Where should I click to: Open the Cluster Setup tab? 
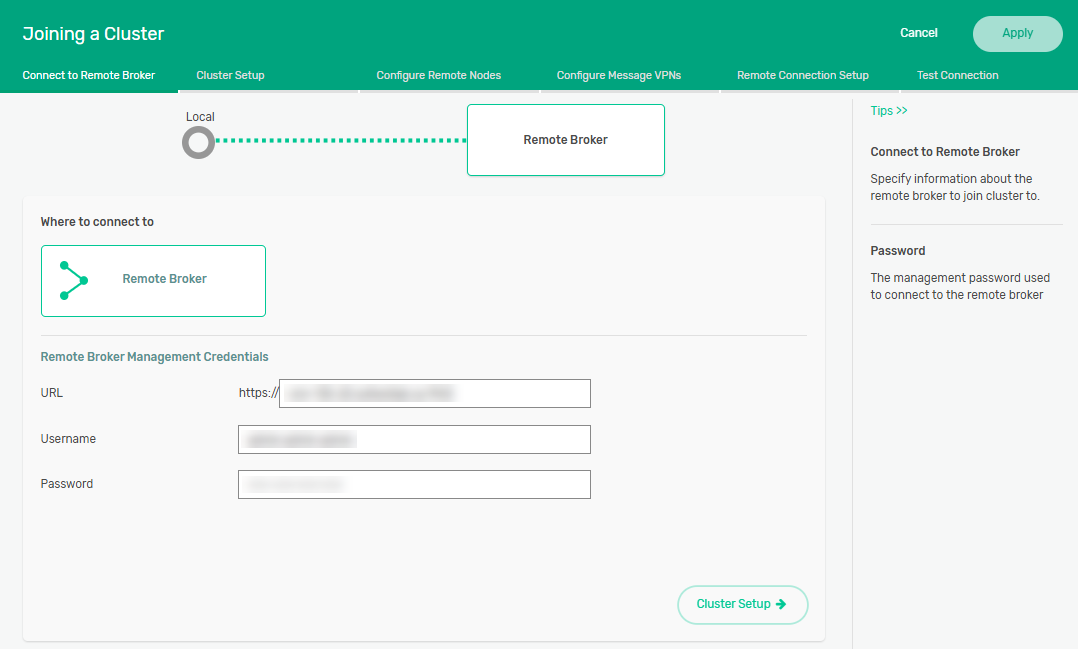click(x=230, y=75)
